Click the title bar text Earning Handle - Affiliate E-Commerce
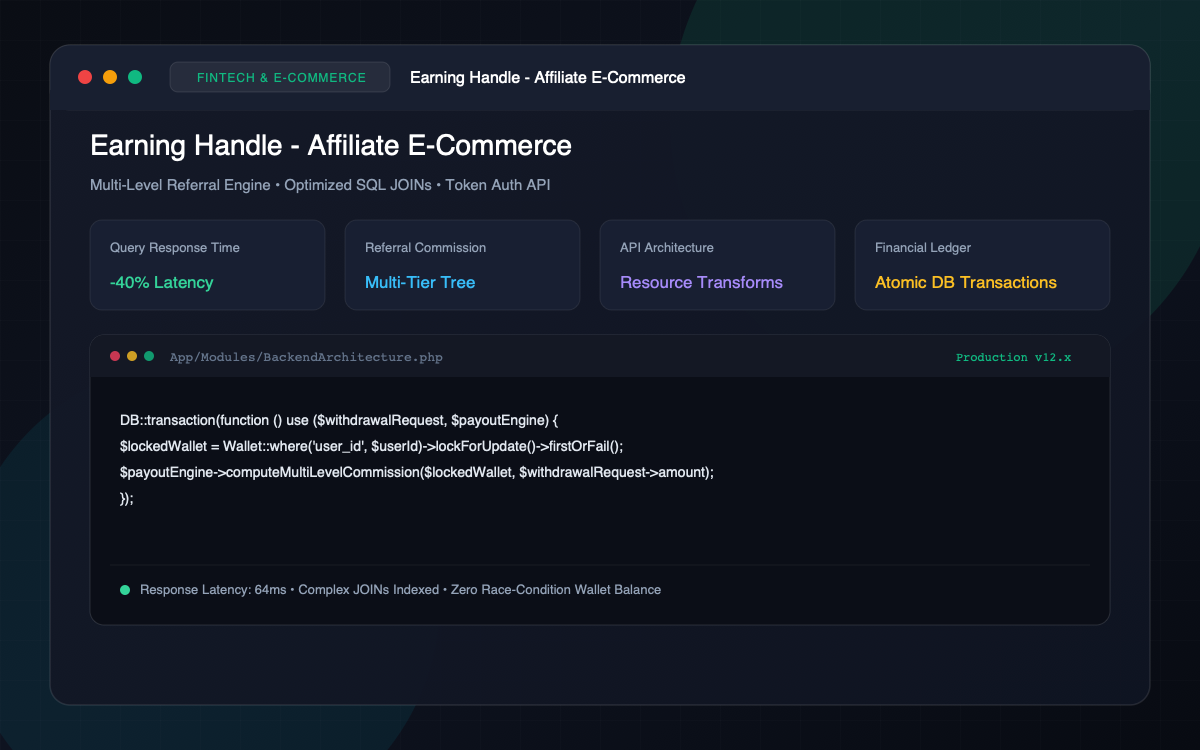1200x750 pixels. 548,77
